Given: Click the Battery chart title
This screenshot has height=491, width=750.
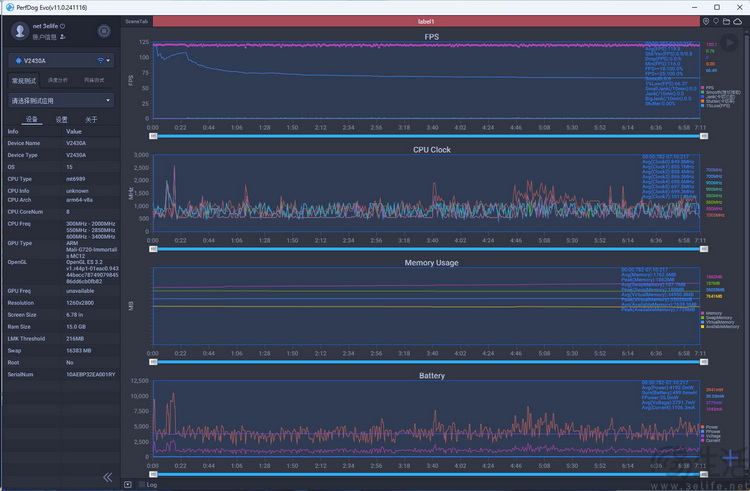Looking at the screenshot, I should coord(431,375).
